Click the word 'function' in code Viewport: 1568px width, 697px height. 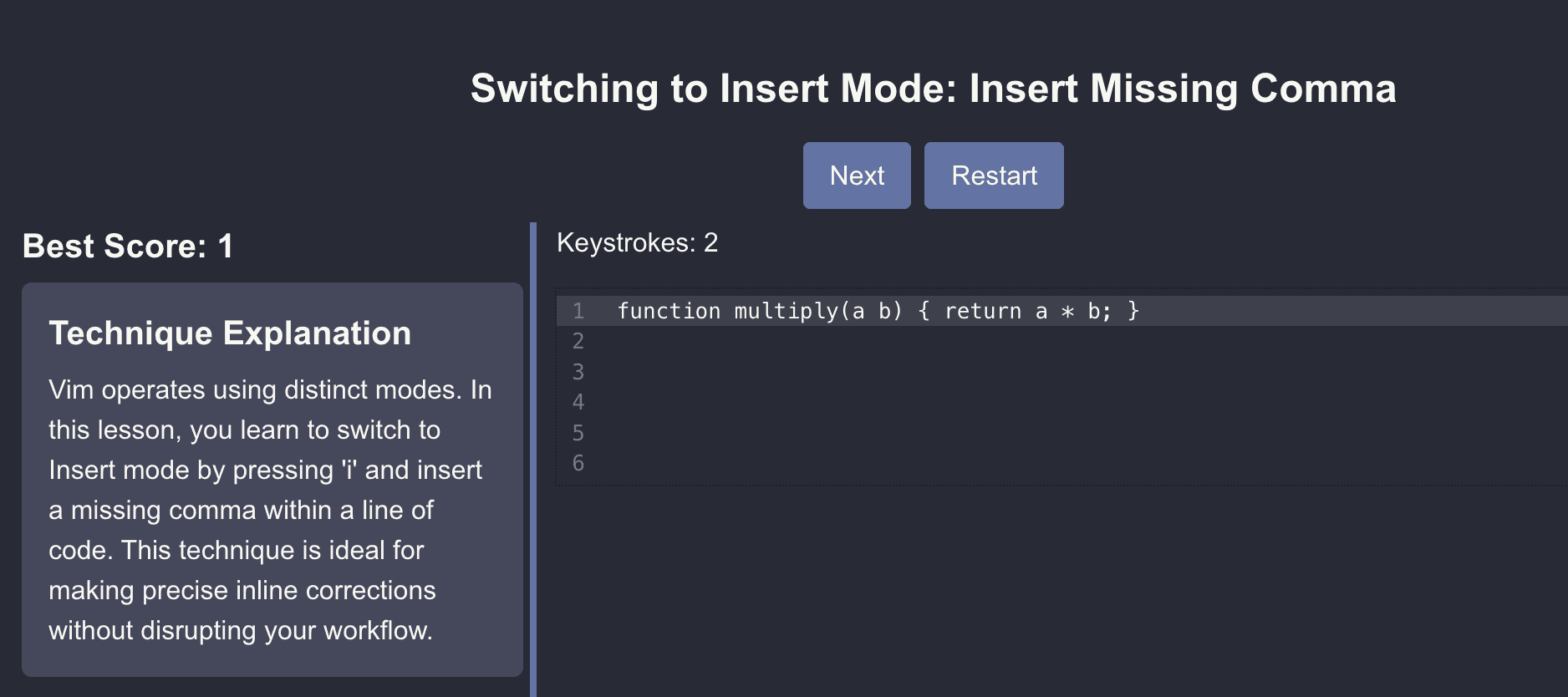point(669,311)
